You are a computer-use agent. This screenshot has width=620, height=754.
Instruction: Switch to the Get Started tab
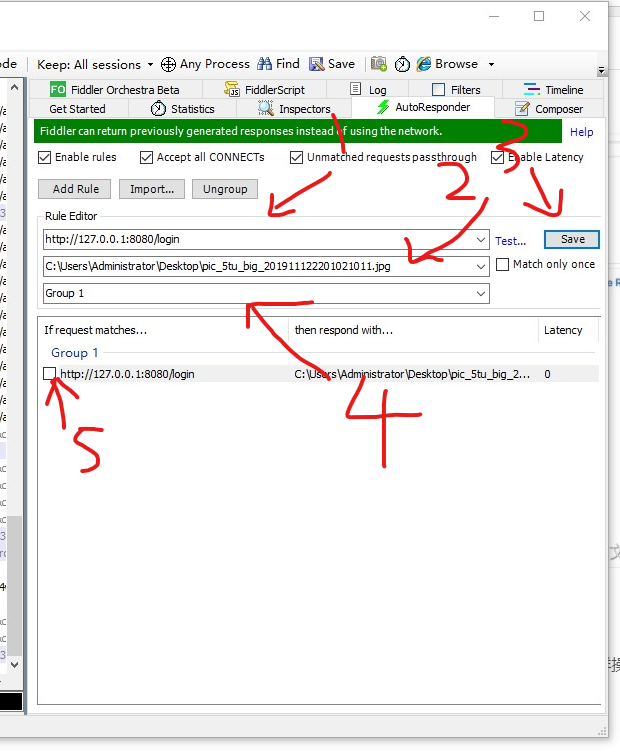[x=77, y=109]
